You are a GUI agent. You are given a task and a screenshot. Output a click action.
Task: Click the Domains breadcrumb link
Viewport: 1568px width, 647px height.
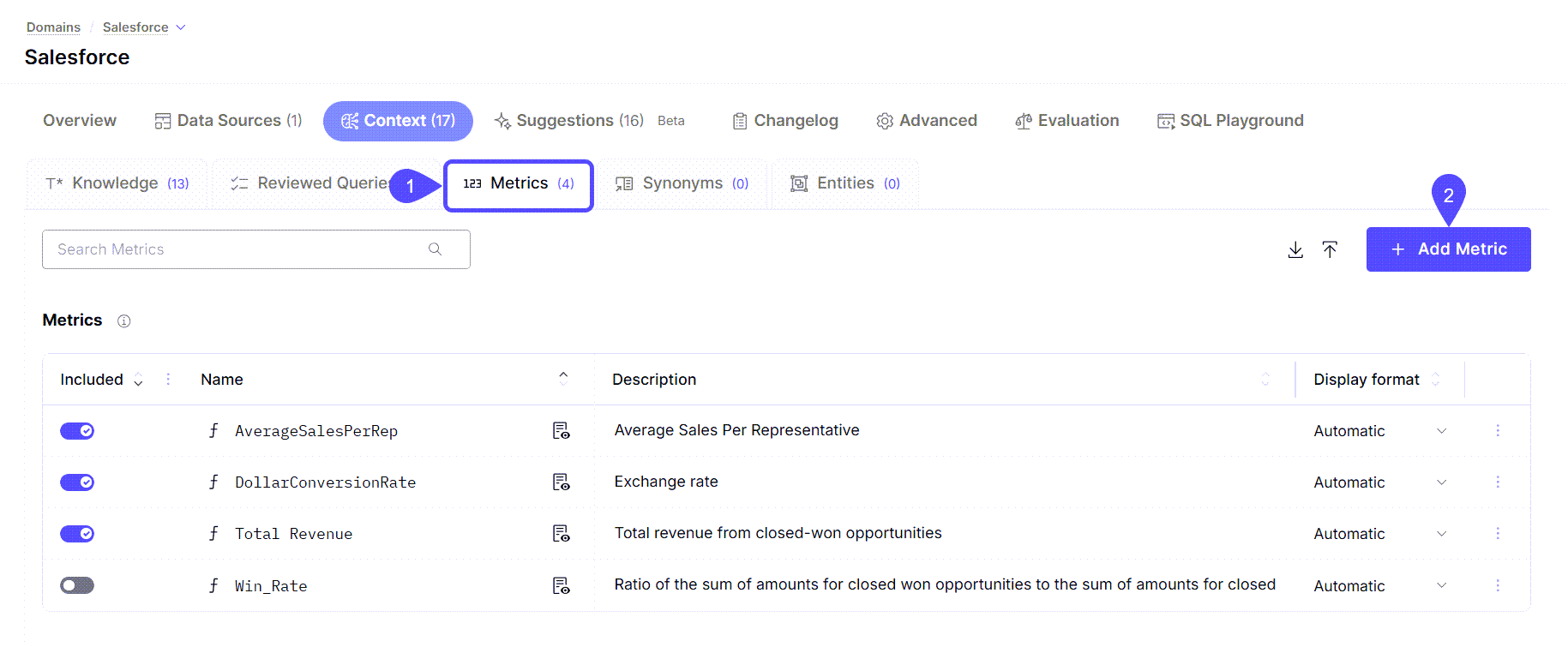click(x=53, y=27)
